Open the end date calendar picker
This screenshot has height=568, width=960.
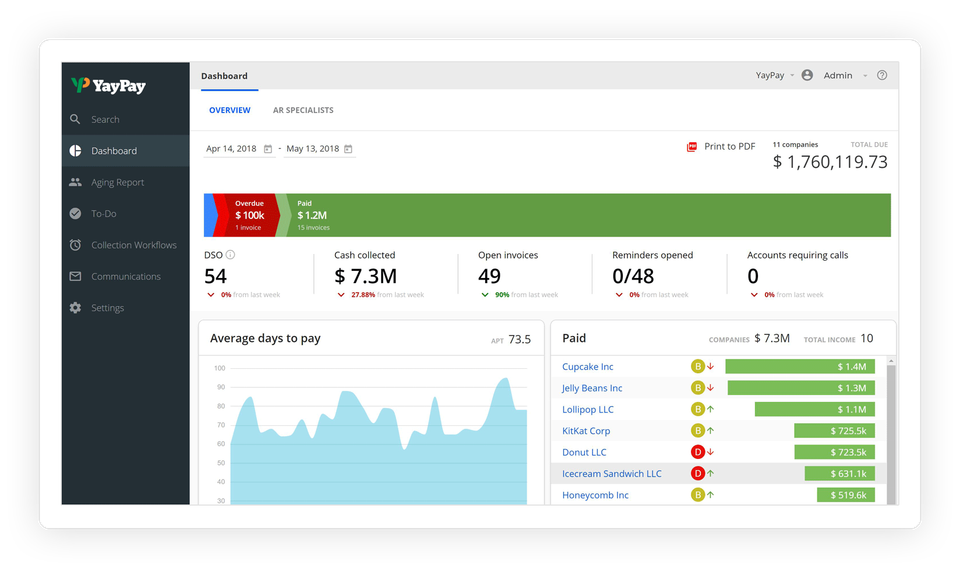tap(348, 149)
